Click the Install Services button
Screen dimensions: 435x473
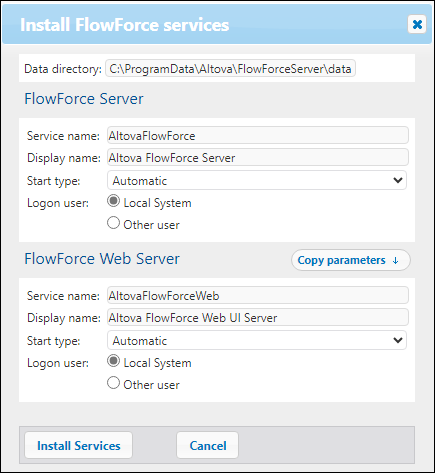(x=79, y=445)
